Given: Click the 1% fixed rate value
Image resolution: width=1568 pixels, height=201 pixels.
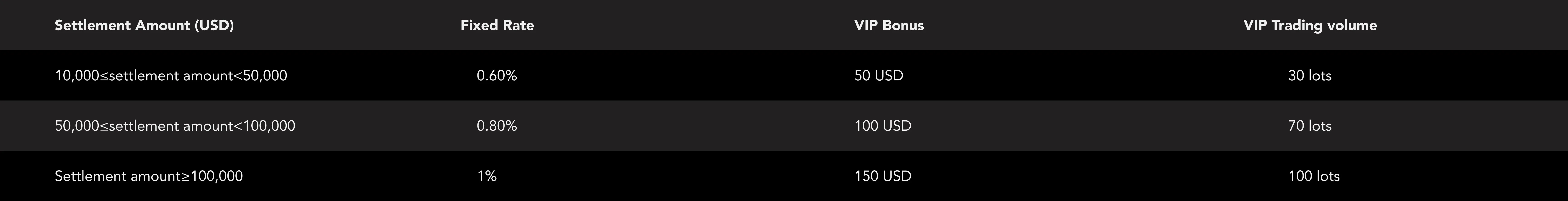Looking at the screenshot, I should [487, 176].
